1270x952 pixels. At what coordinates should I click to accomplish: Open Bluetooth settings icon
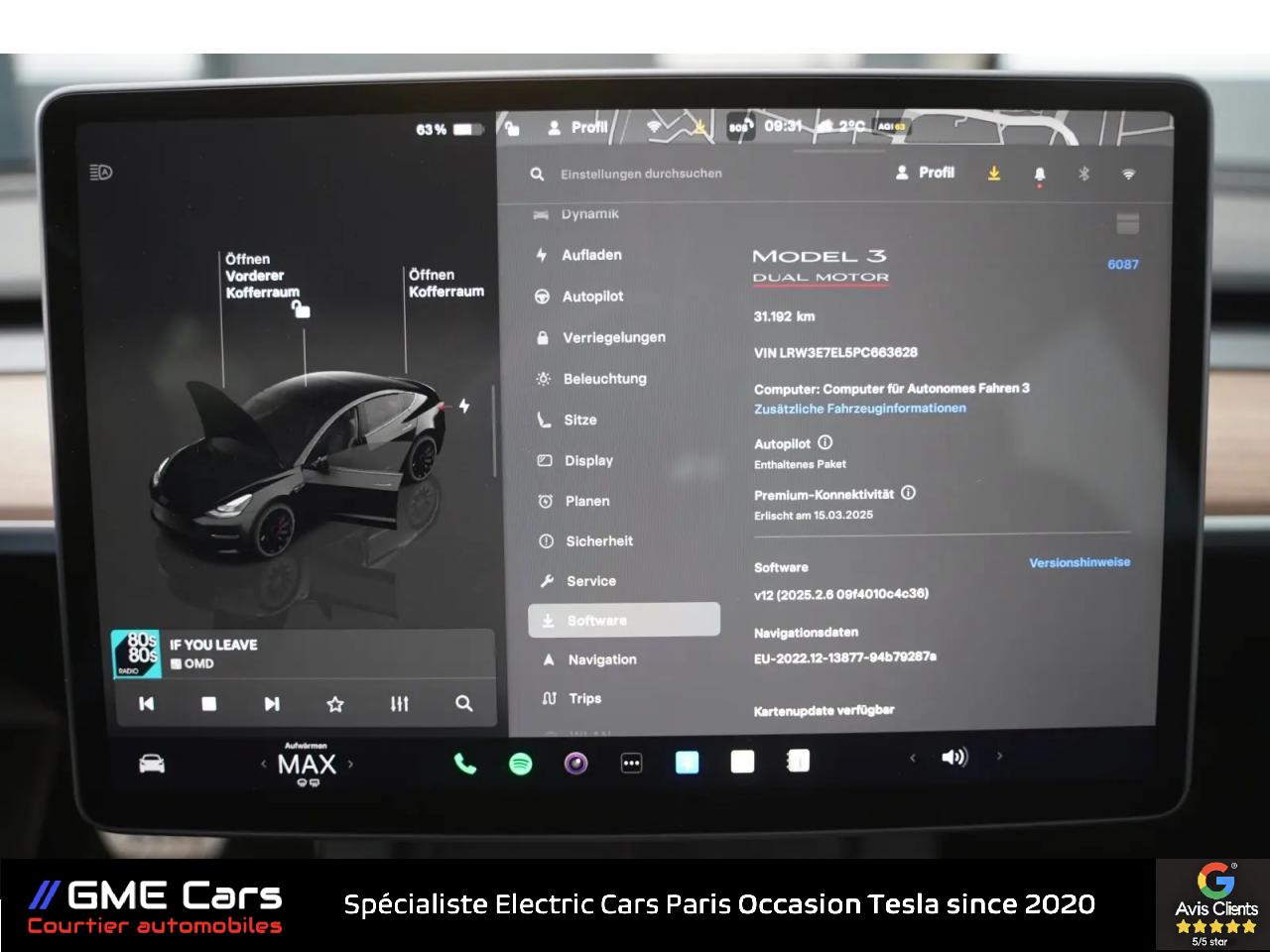1083,174
